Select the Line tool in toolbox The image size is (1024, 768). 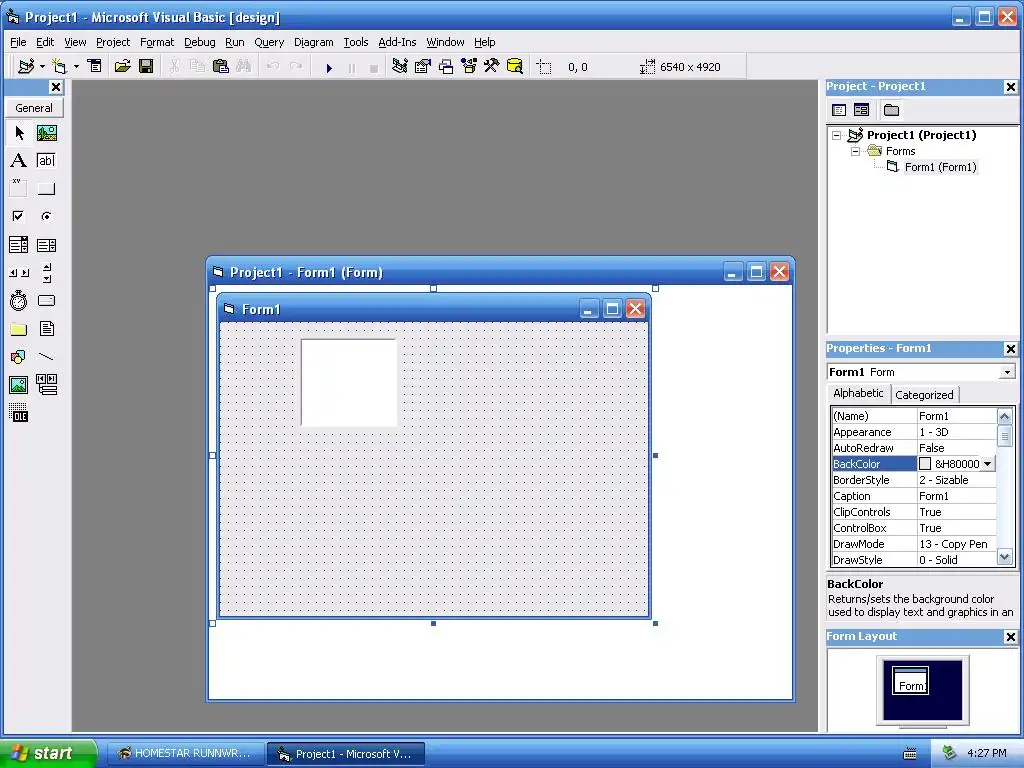[46, 357]
